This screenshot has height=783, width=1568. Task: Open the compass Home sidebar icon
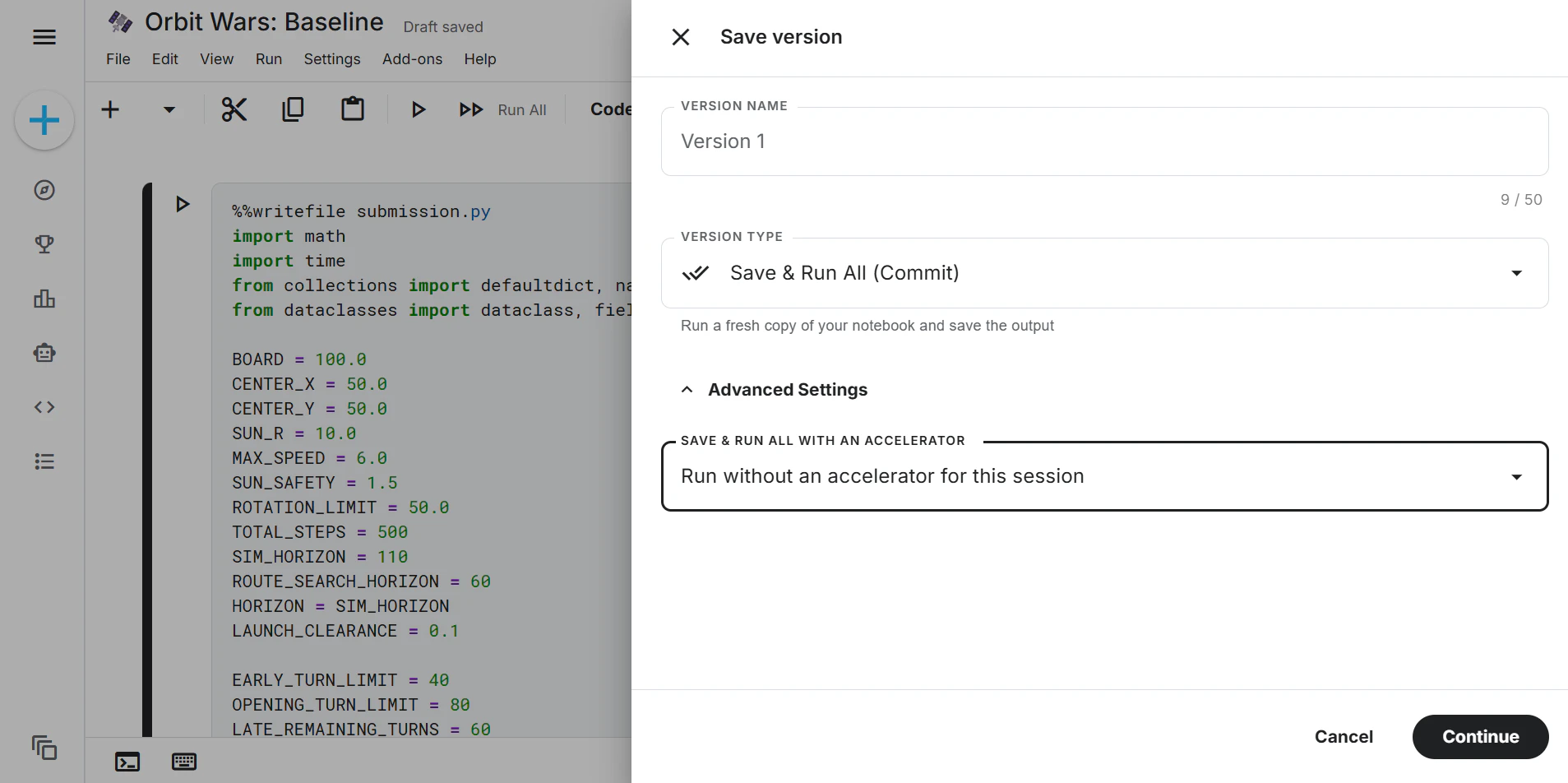click(x=44, y=190)
